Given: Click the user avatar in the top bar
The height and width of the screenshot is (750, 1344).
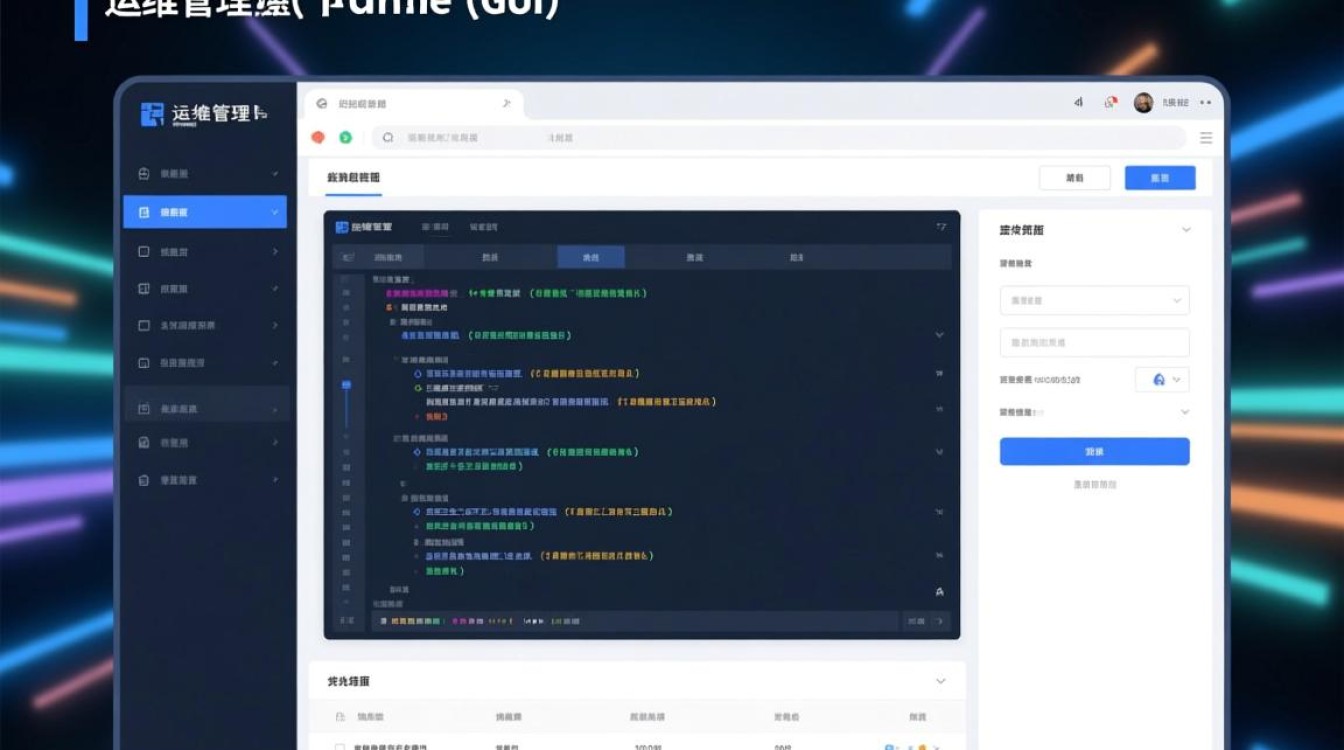Looking at the screenshot, I should (1143, 103).
